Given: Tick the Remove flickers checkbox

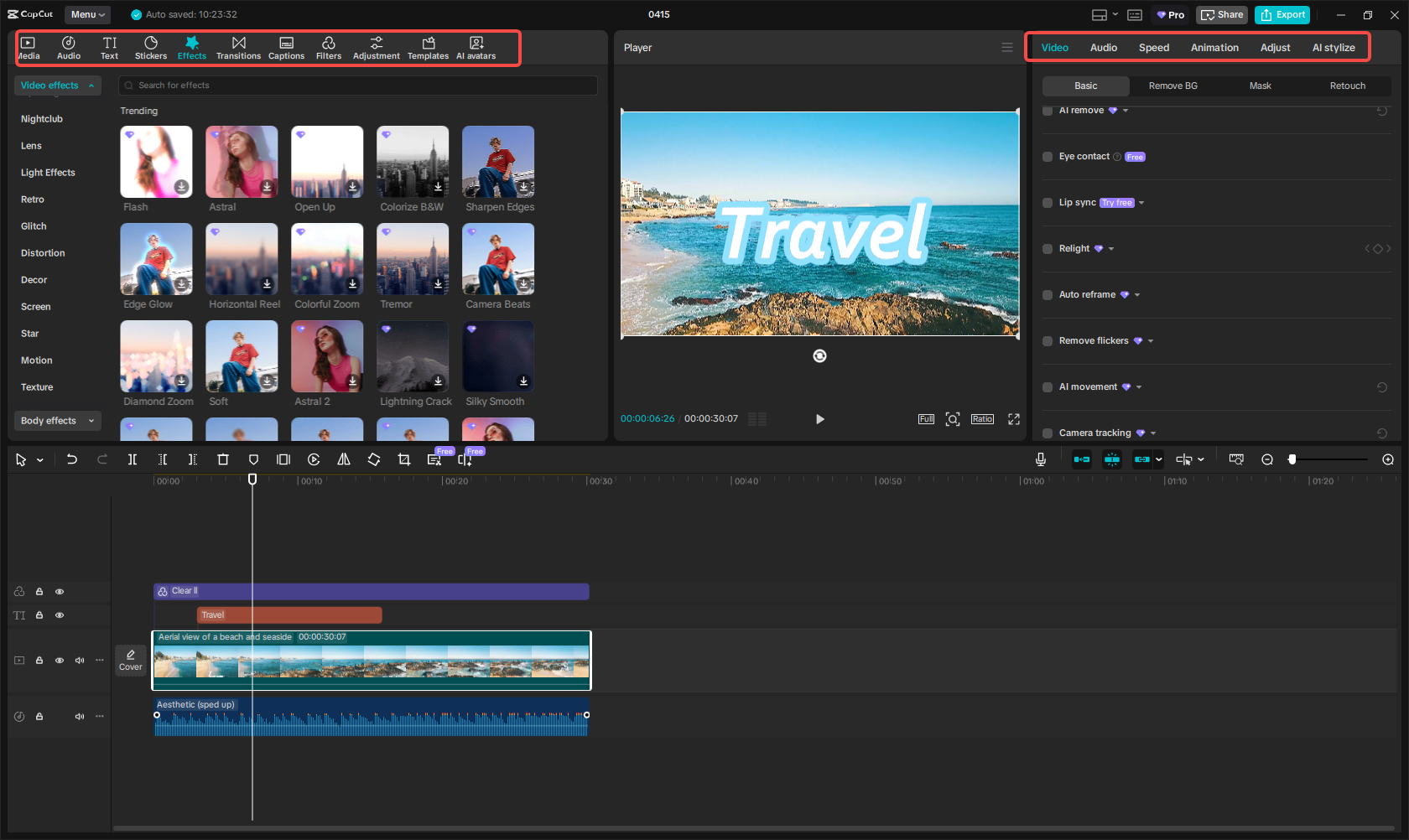Looking at the screenshot, I should [x=1048, y=341].
